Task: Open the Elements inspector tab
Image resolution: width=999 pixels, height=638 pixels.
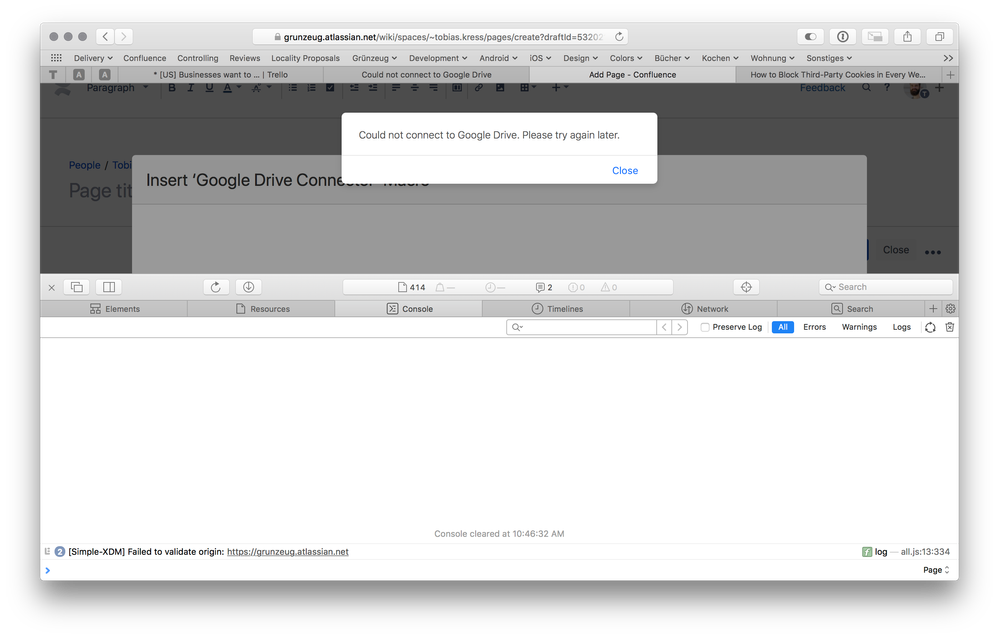Action: coord(114,308)
